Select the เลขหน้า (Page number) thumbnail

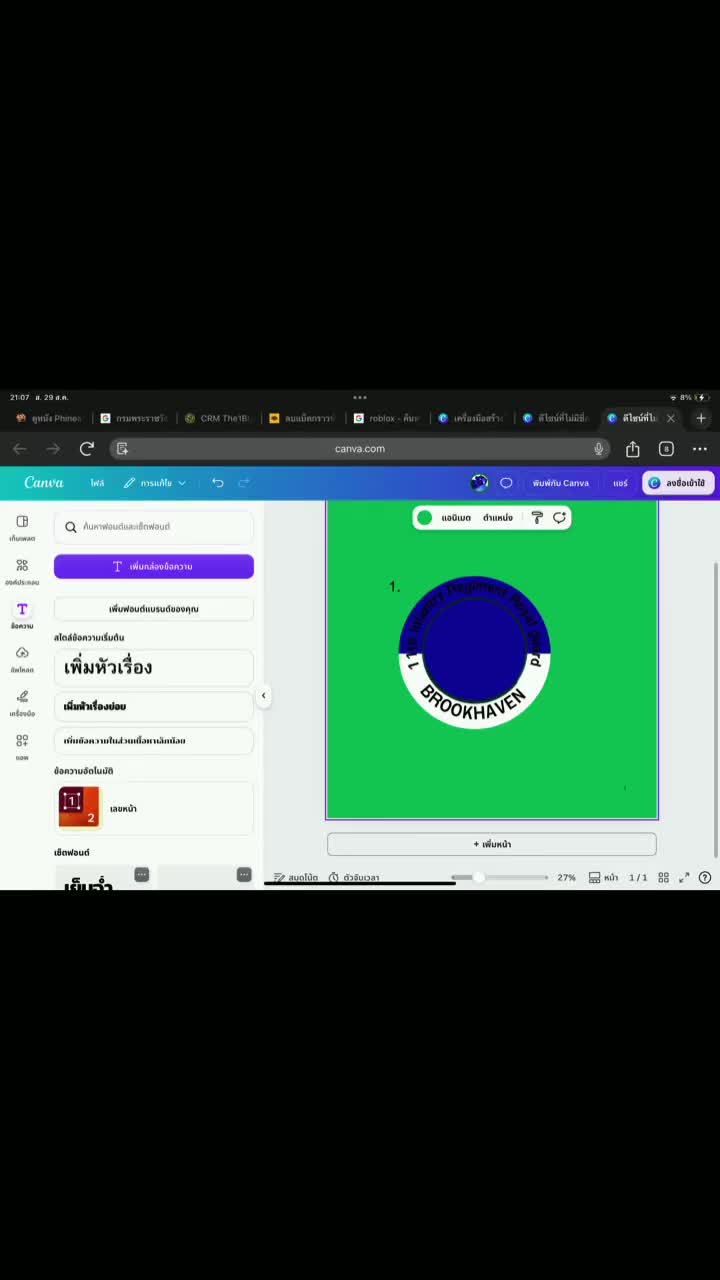[x=79, y=808]
